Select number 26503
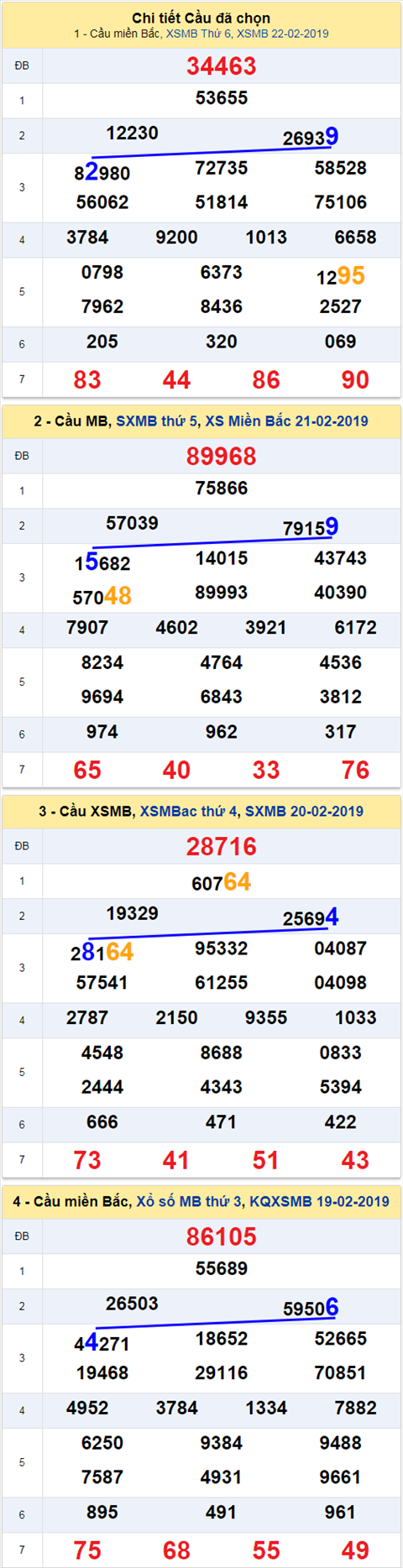The image size is (403, 1568). (132, 1304)
